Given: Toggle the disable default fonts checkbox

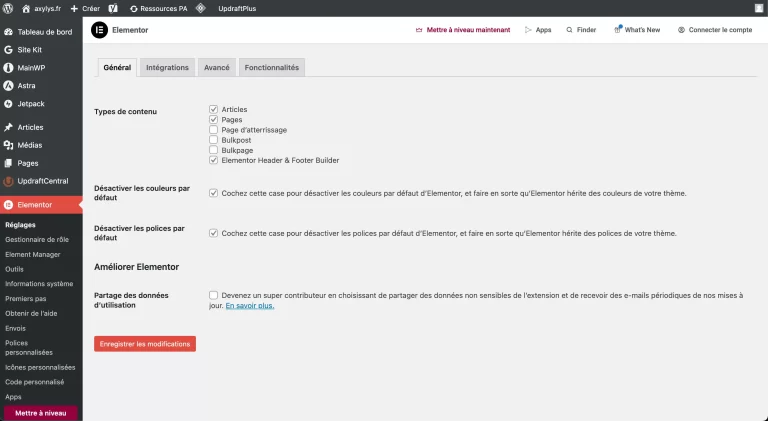Looking at the screenshot, I should pyautogui.click(x=214, y=233).
